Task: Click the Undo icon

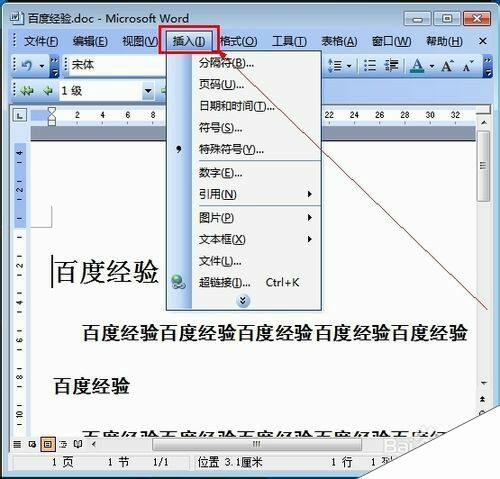Action: point(27,65)
